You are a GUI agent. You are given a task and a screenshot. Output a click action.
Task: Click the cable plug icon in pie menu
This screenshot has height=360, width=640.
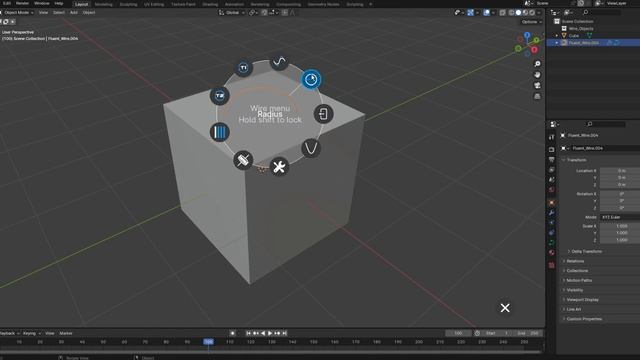pos(243,160)
